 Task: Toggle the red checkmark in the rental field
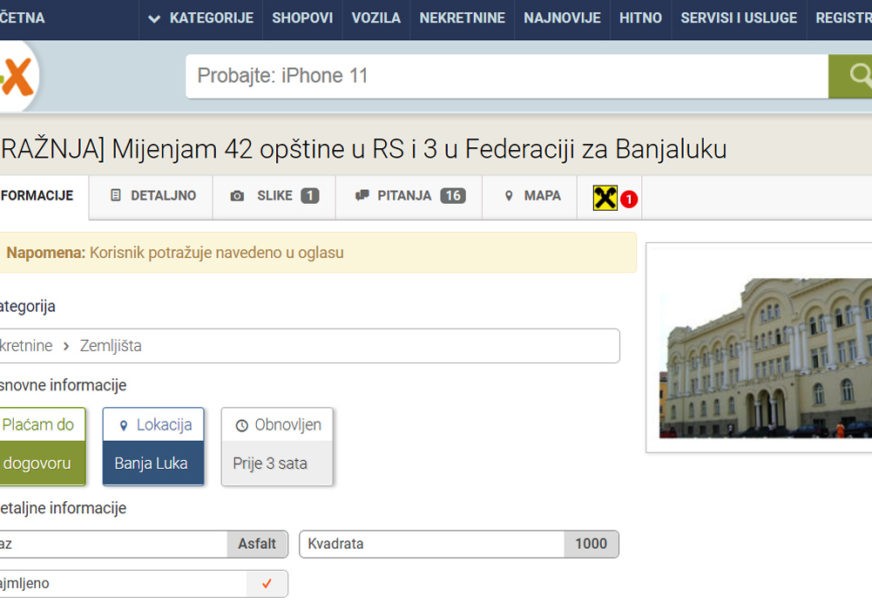click(267, 583)
